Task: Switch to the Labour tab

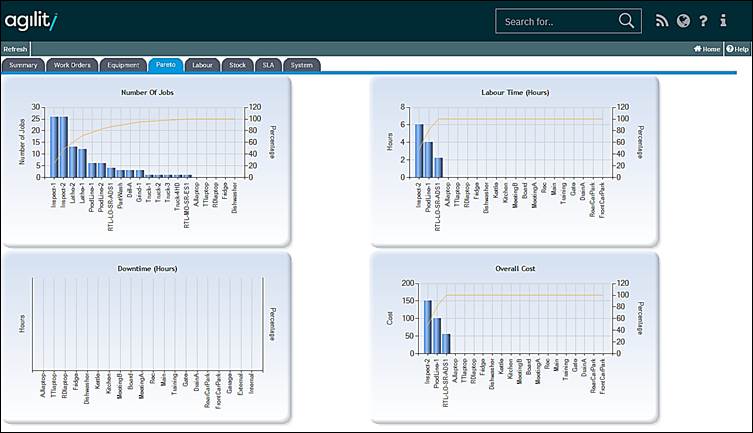Action: click(203, 65)
